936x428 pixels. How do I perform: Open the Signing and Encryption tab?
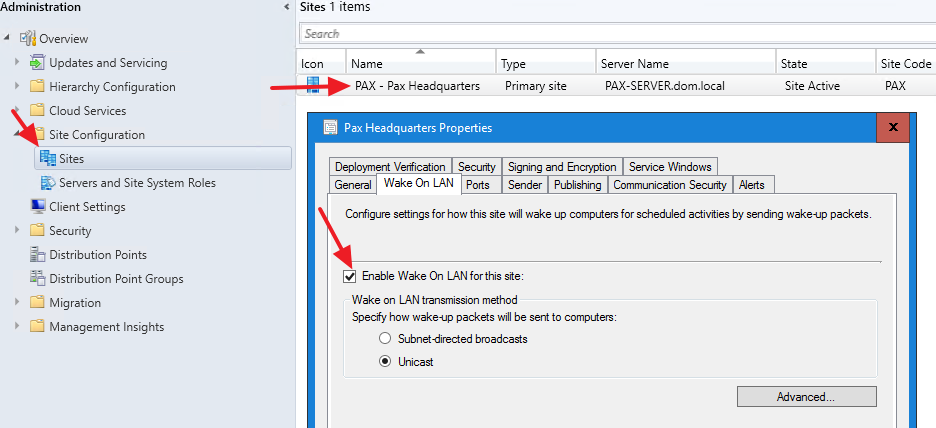(561, 167)
